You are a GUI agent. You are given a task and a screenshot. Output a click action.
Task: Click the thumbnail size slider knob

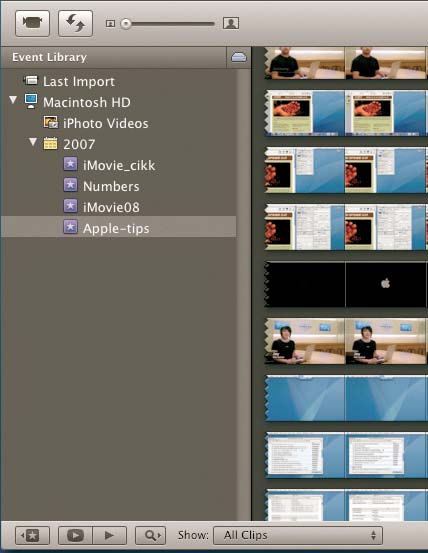click(x=126, y=24)
